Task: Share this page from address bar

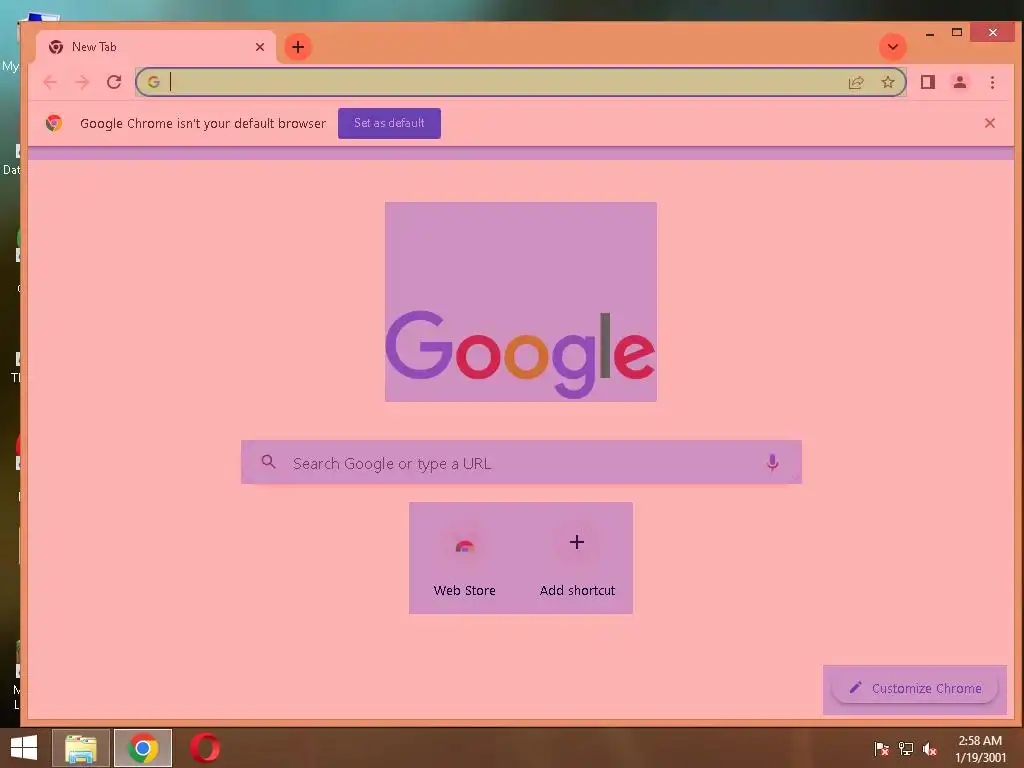Action: click(x=856, y=82)
